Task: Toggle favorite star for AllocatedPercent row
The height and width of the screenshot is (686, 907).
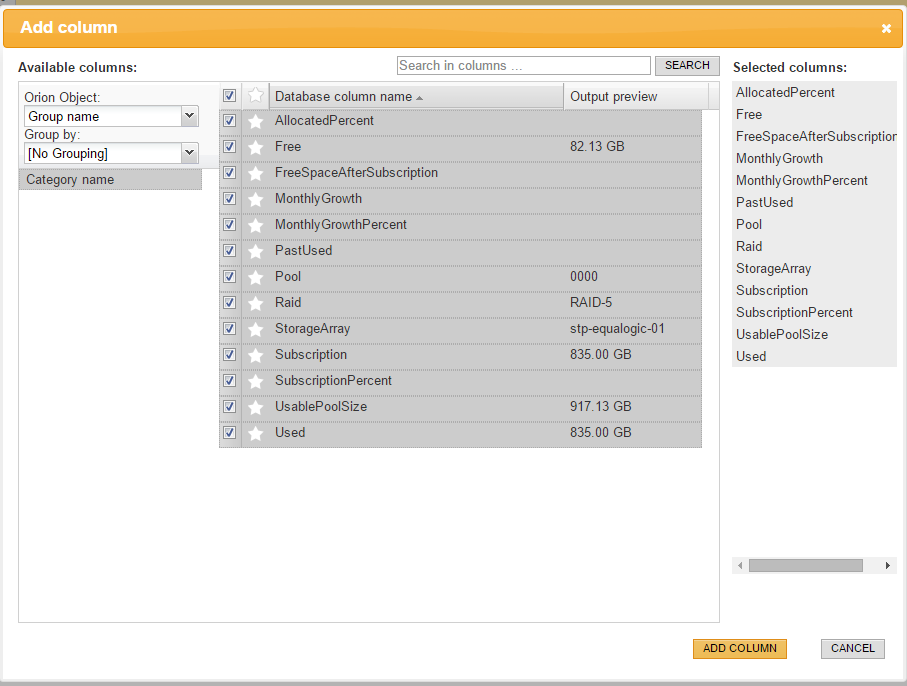Action: 255,121
